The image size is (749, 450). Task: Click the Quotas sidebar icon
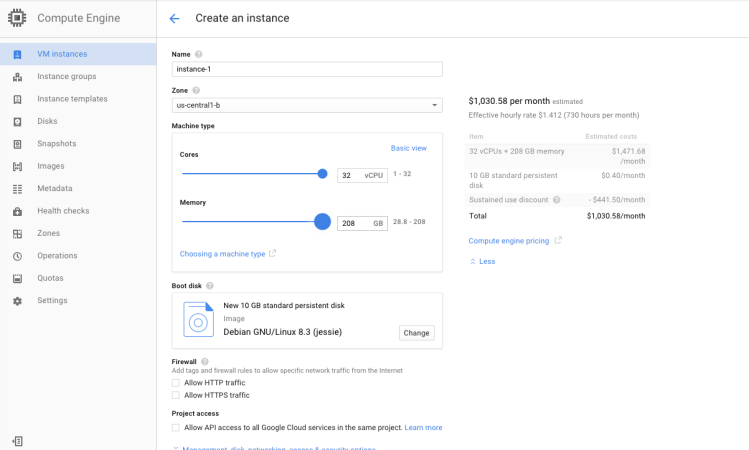click(x=17, y=278)
